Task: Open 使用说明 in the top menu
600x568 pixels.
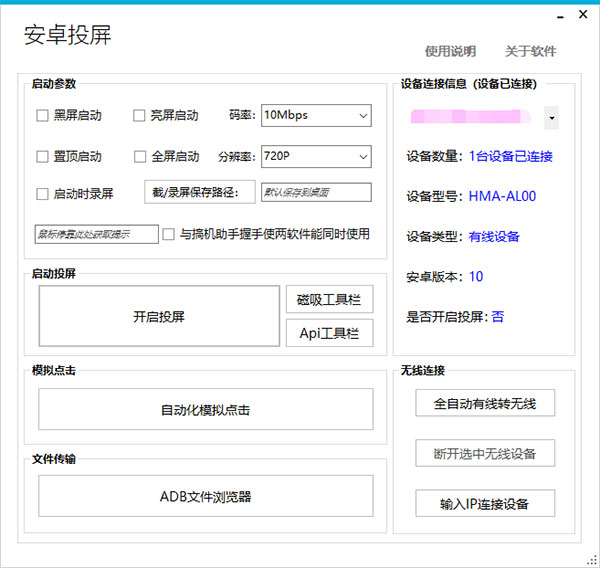Action: click(x=450, y=51)
